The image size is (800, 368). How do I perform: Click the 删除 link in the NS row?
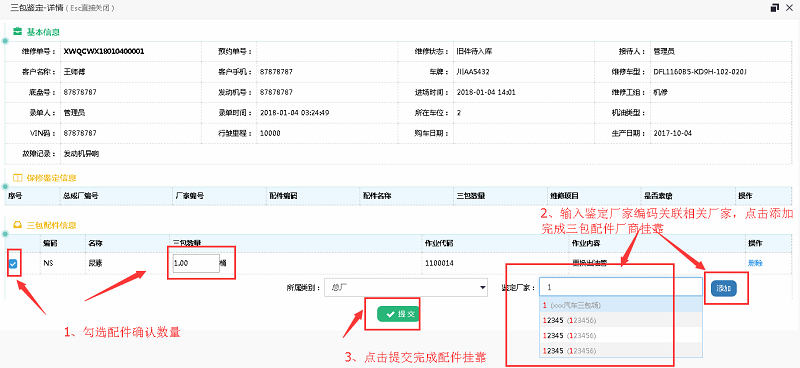[755, 263]
